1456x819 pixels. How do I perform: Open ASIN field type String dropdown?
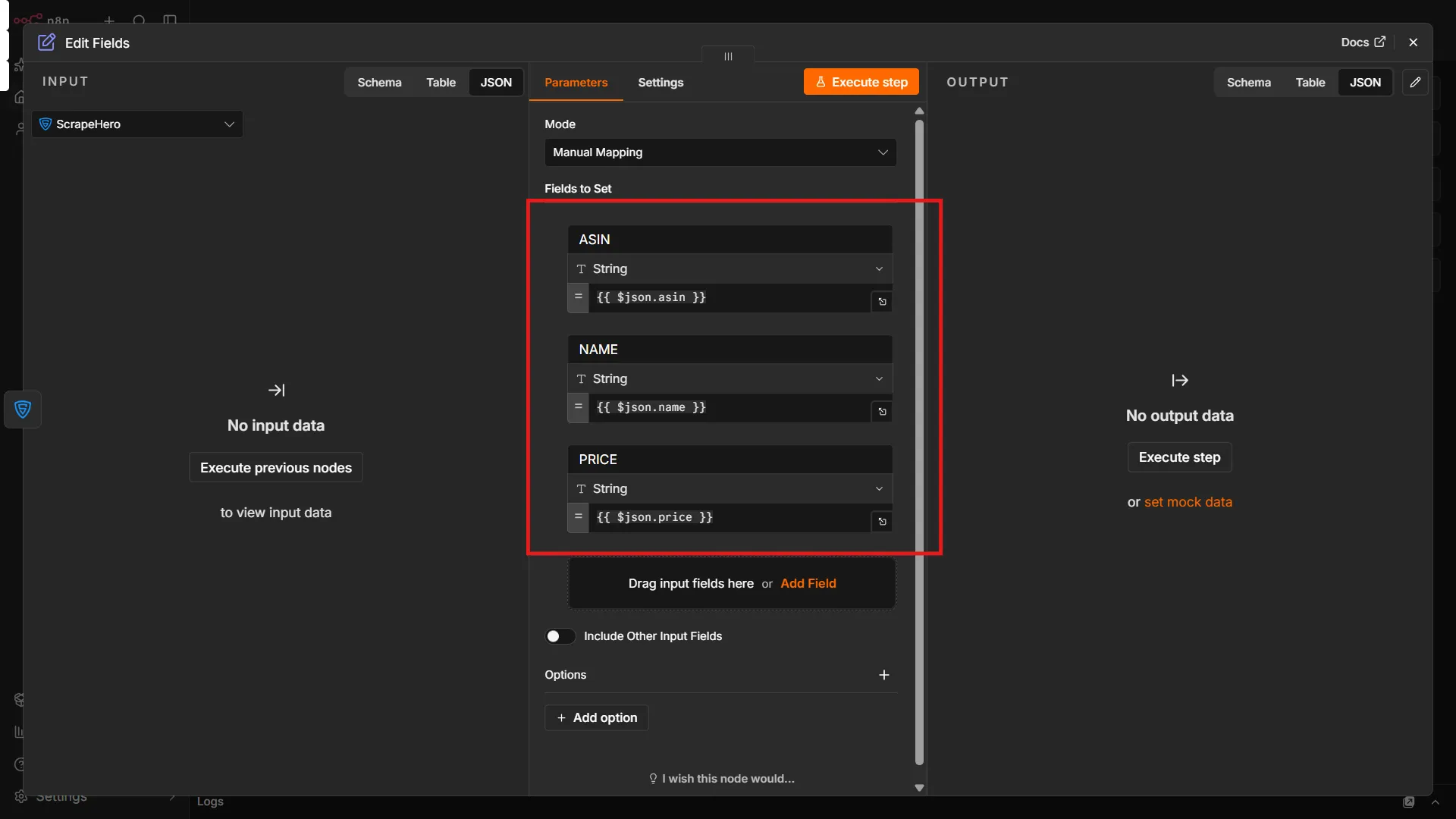(730, 269)
